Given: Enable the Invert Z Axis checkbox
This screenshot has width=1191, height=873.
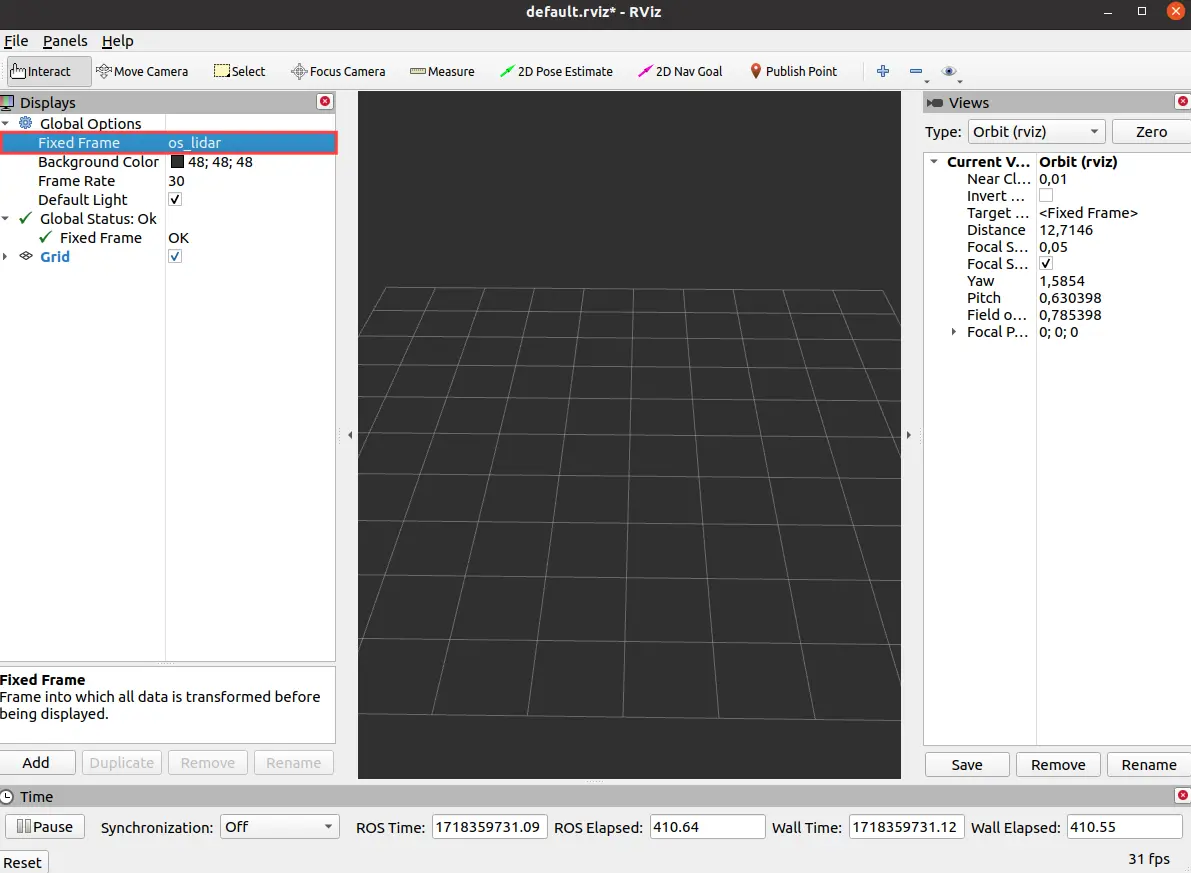Looking at the screenshot, I should pyautogui.click(x=1046, y=196).
